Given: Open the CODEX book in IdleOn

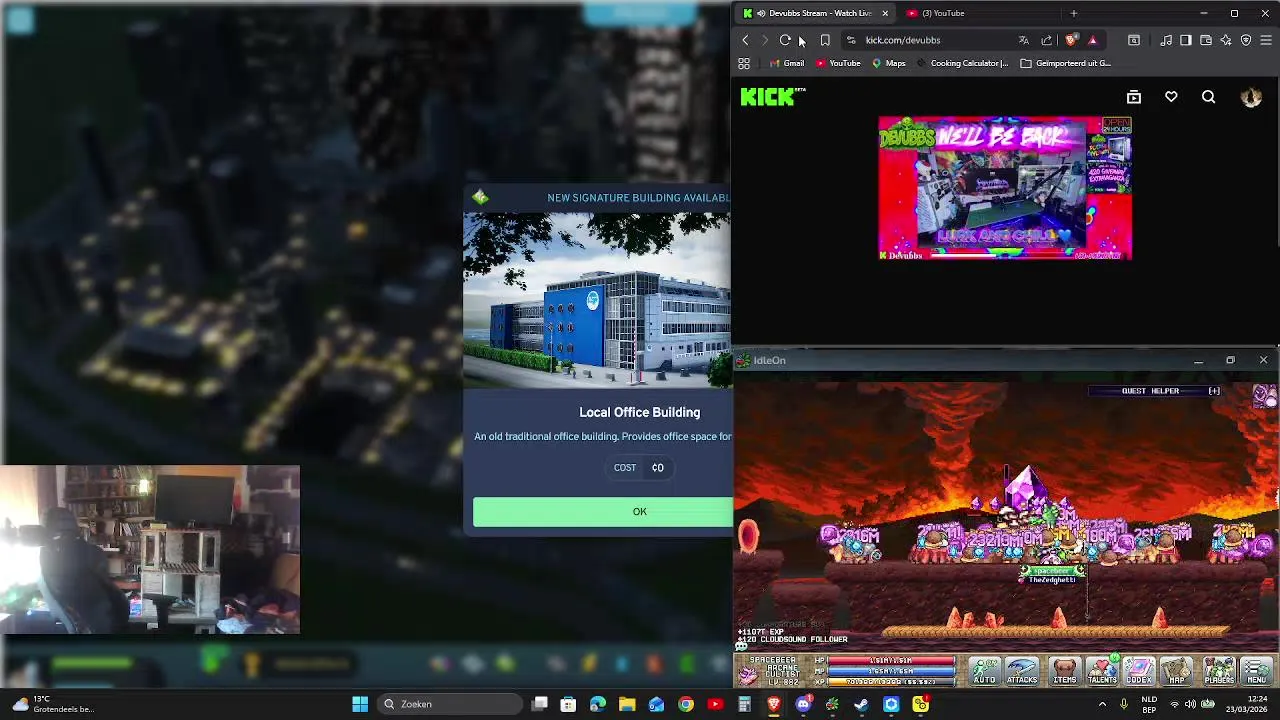Looking at the screenshot, I should [x=1139, y=670].
